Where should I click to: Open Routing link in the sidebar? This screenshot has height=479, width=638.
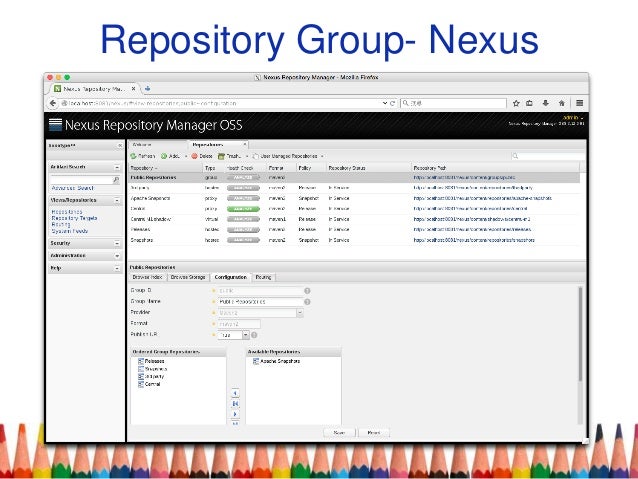pos(61,224)
